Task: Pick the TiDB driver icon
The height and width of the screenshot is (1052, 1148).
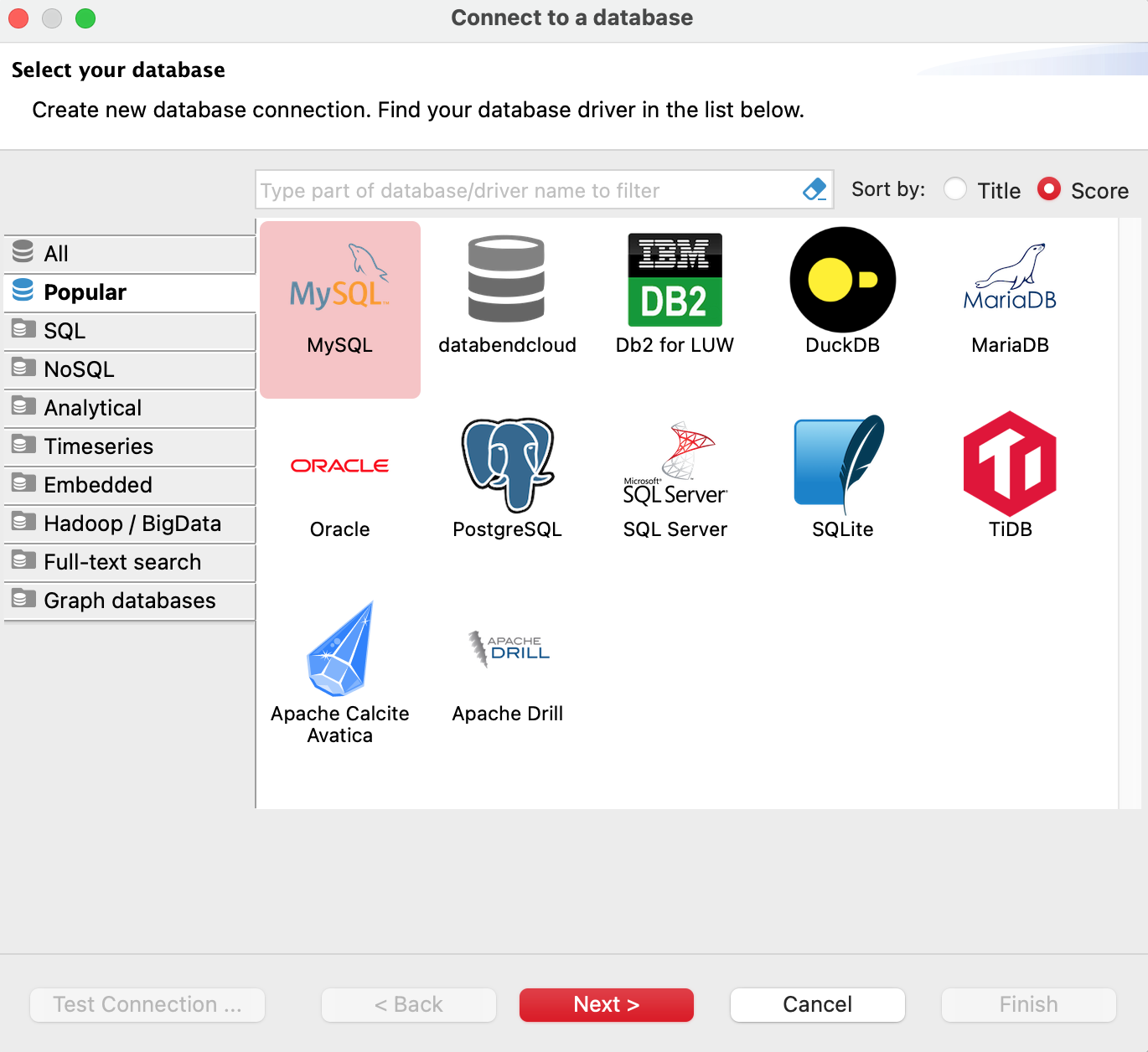Action: (x=1010, y=463)
